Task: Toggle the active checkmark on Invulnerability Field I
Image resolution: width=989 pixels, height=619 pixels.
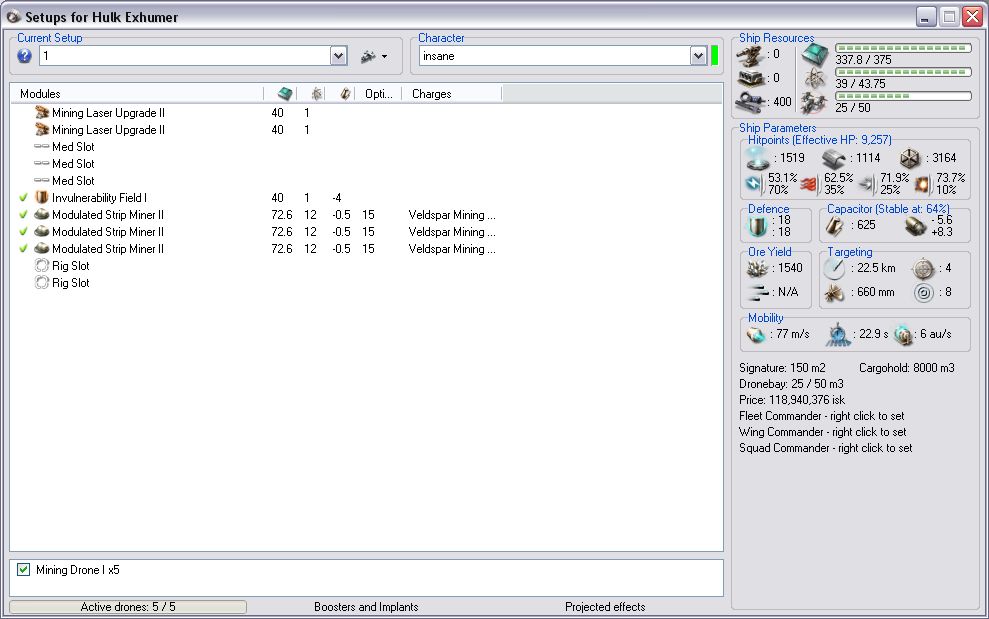Action: point(23,197)
